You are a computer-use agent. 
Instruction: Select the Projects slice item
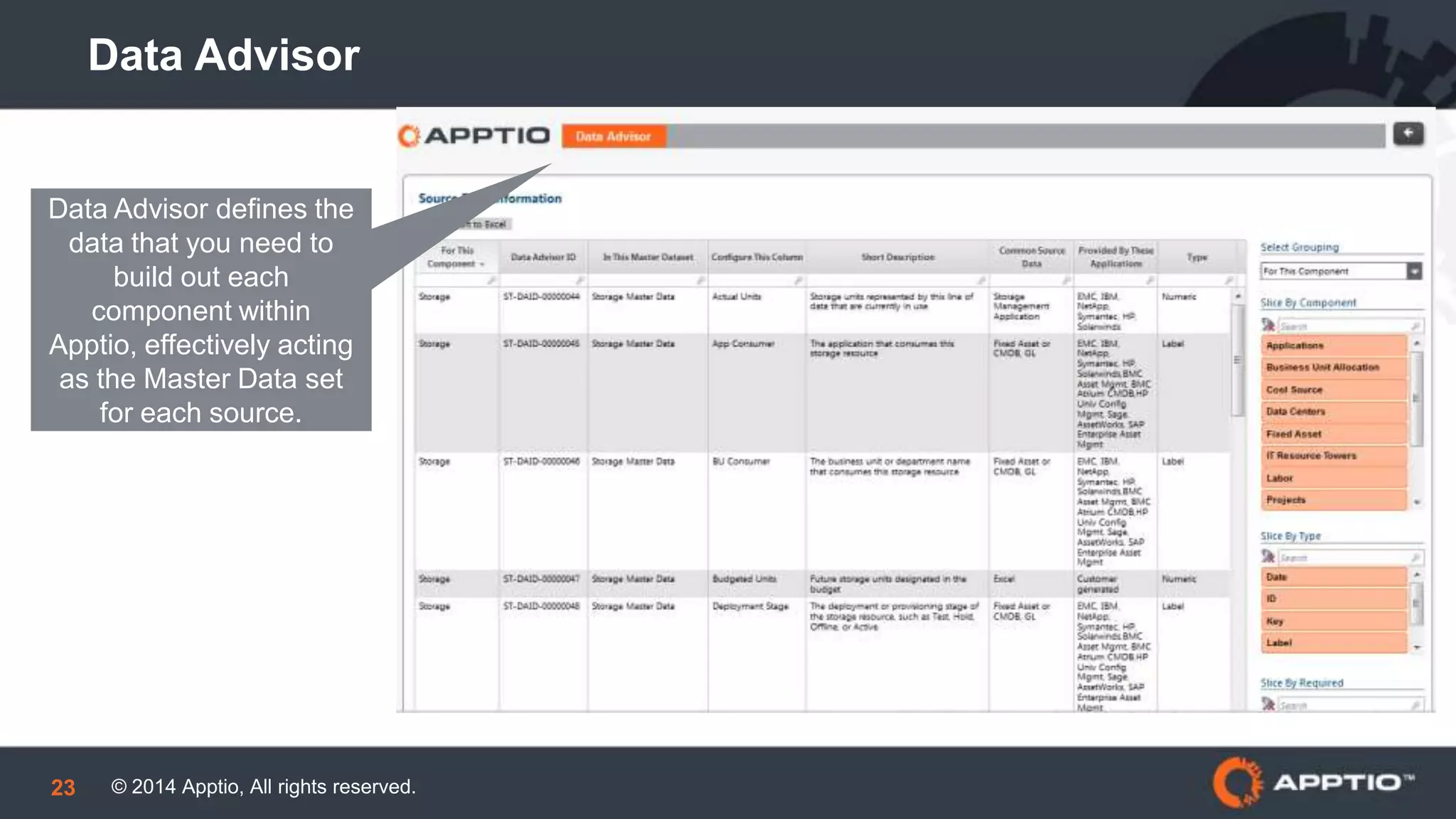1334,500
